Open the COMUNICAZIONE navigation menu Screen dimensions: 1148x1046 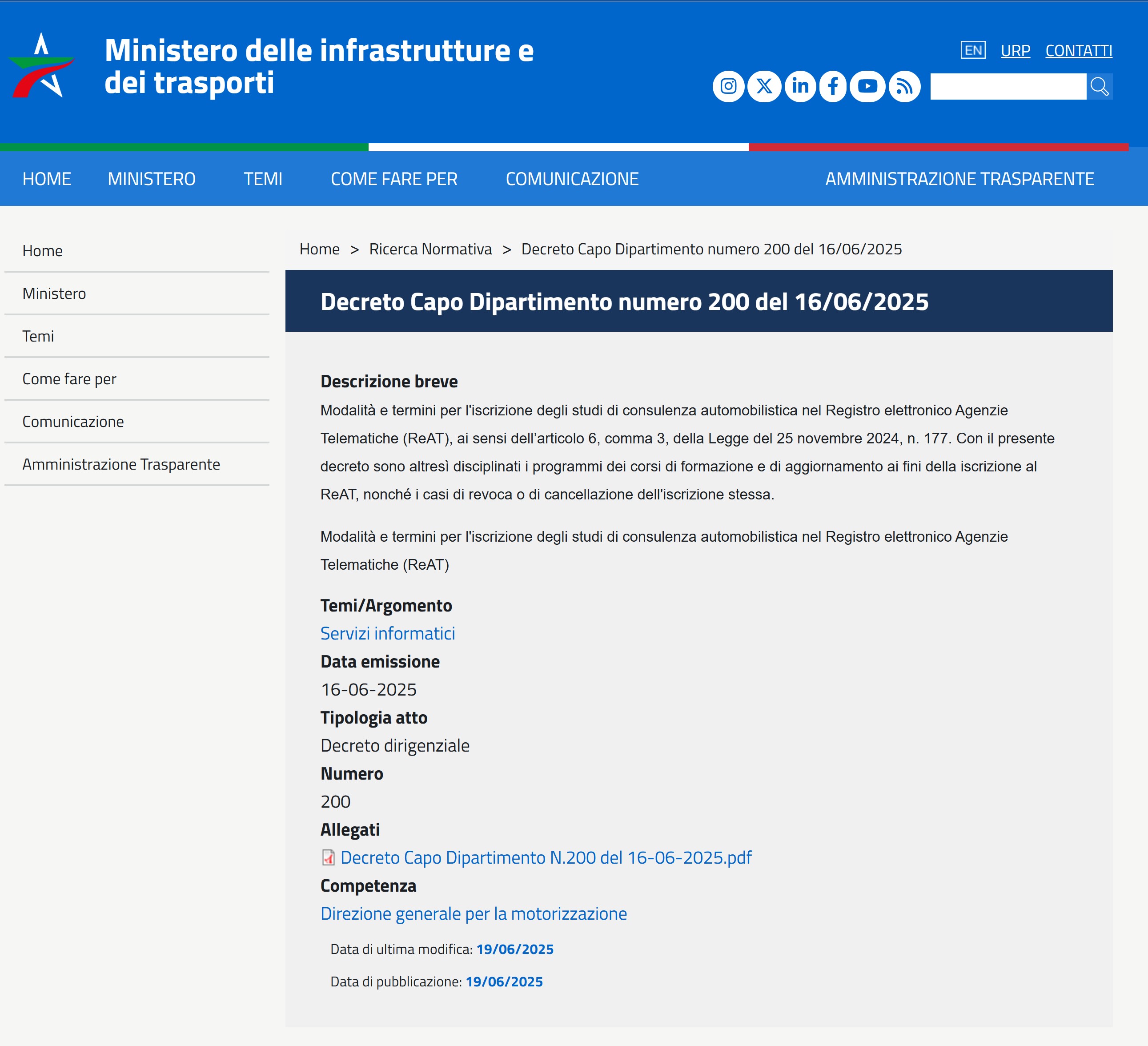click(x=572, y=179)
